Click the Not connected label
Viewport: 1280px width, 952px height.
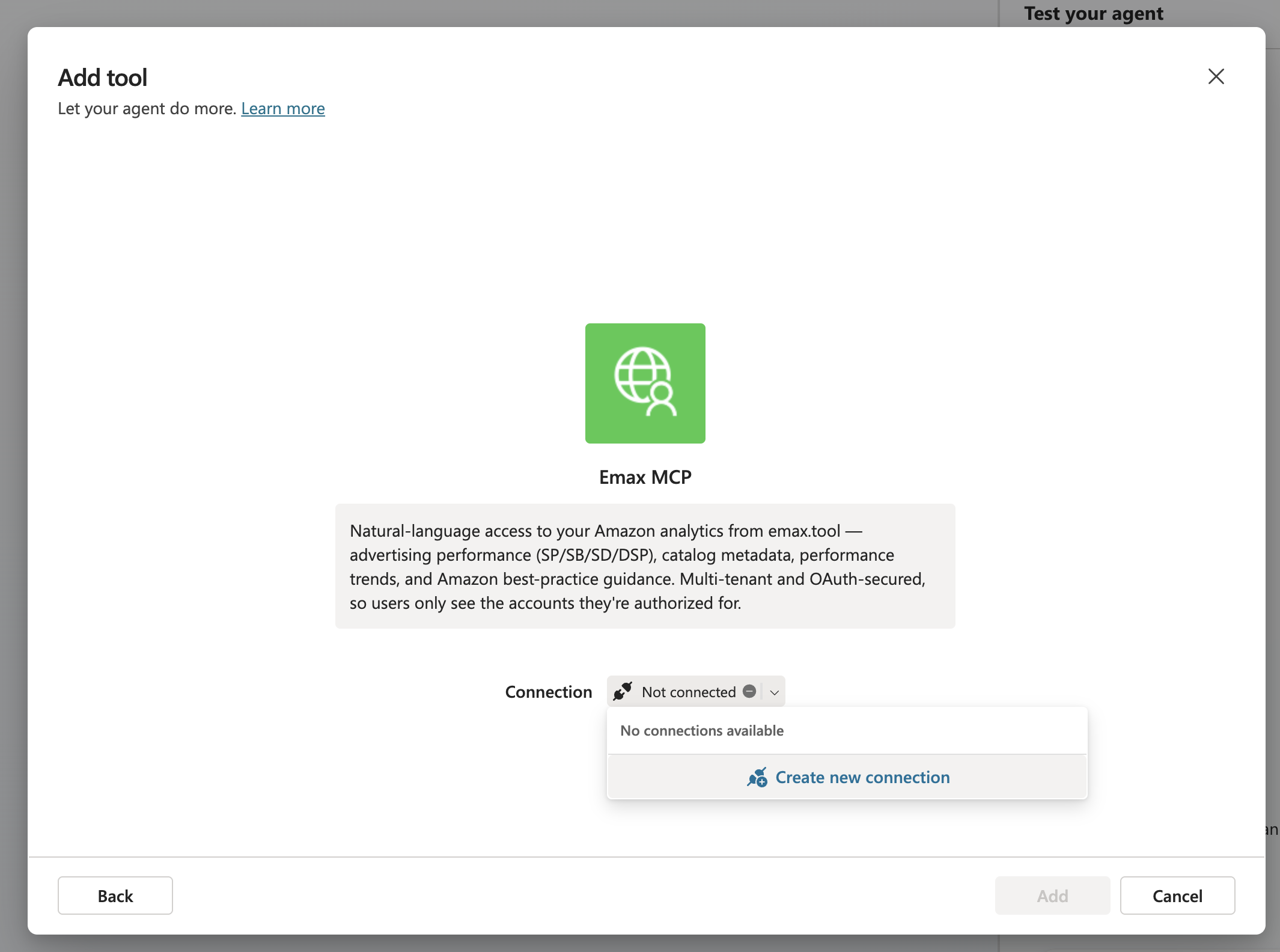(x=689, y=692)
